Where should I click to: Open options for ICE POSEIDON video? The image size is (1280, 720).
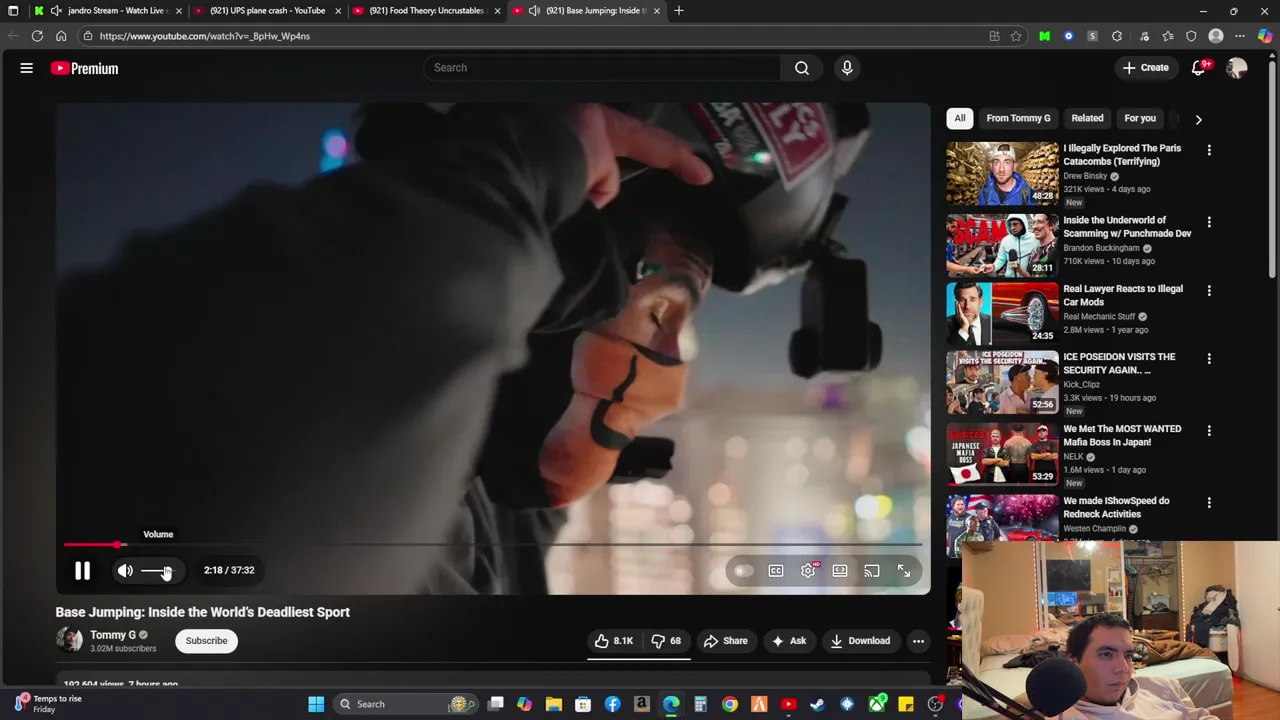click(x=1209, y=359)
